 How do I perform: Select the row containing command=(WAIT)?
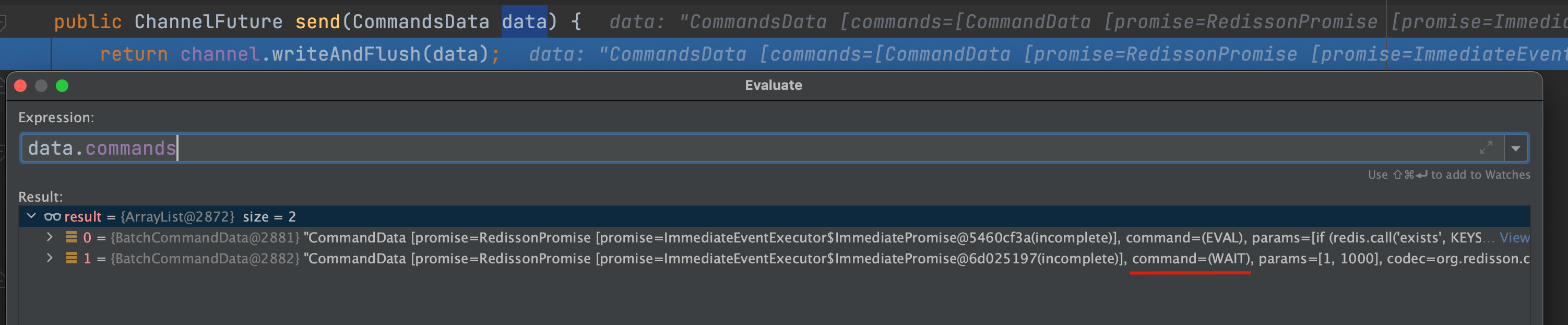pyautogui.click(x=774, y=258)
